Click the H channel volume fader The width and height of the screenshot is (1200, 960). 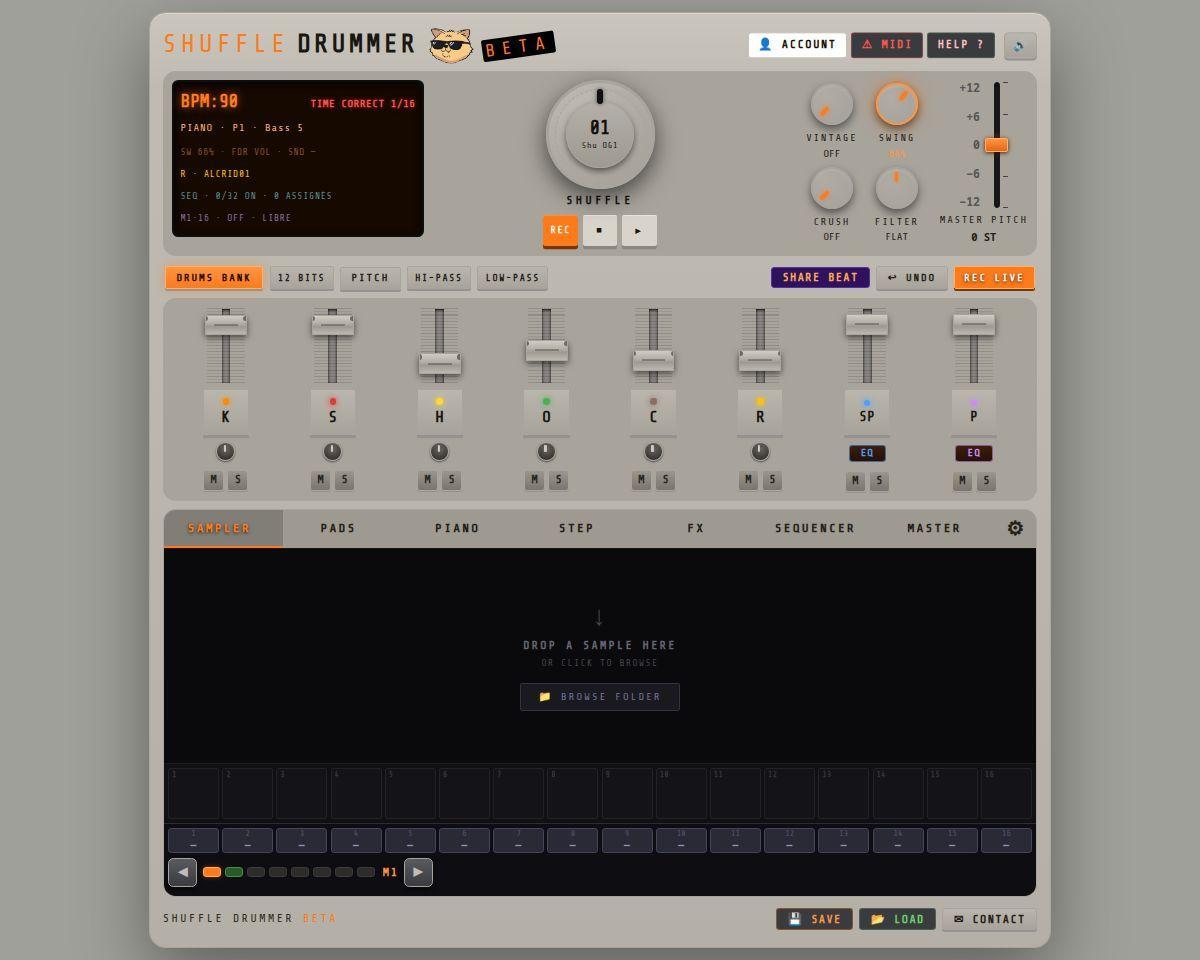pyautogui.click(x=440, y=363)
